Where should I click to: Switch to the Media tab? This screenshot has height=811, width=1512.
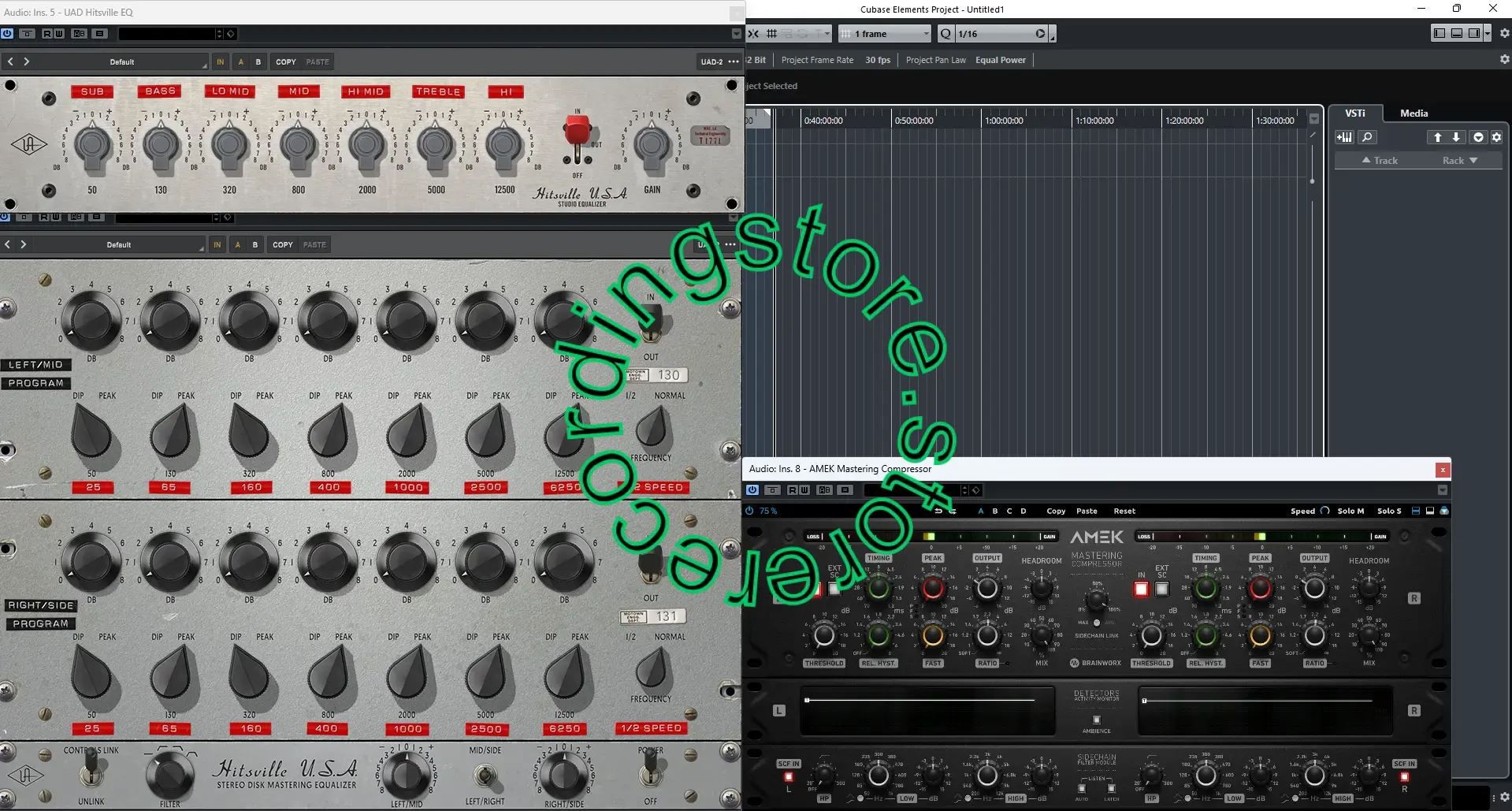tap(1414, 113)
